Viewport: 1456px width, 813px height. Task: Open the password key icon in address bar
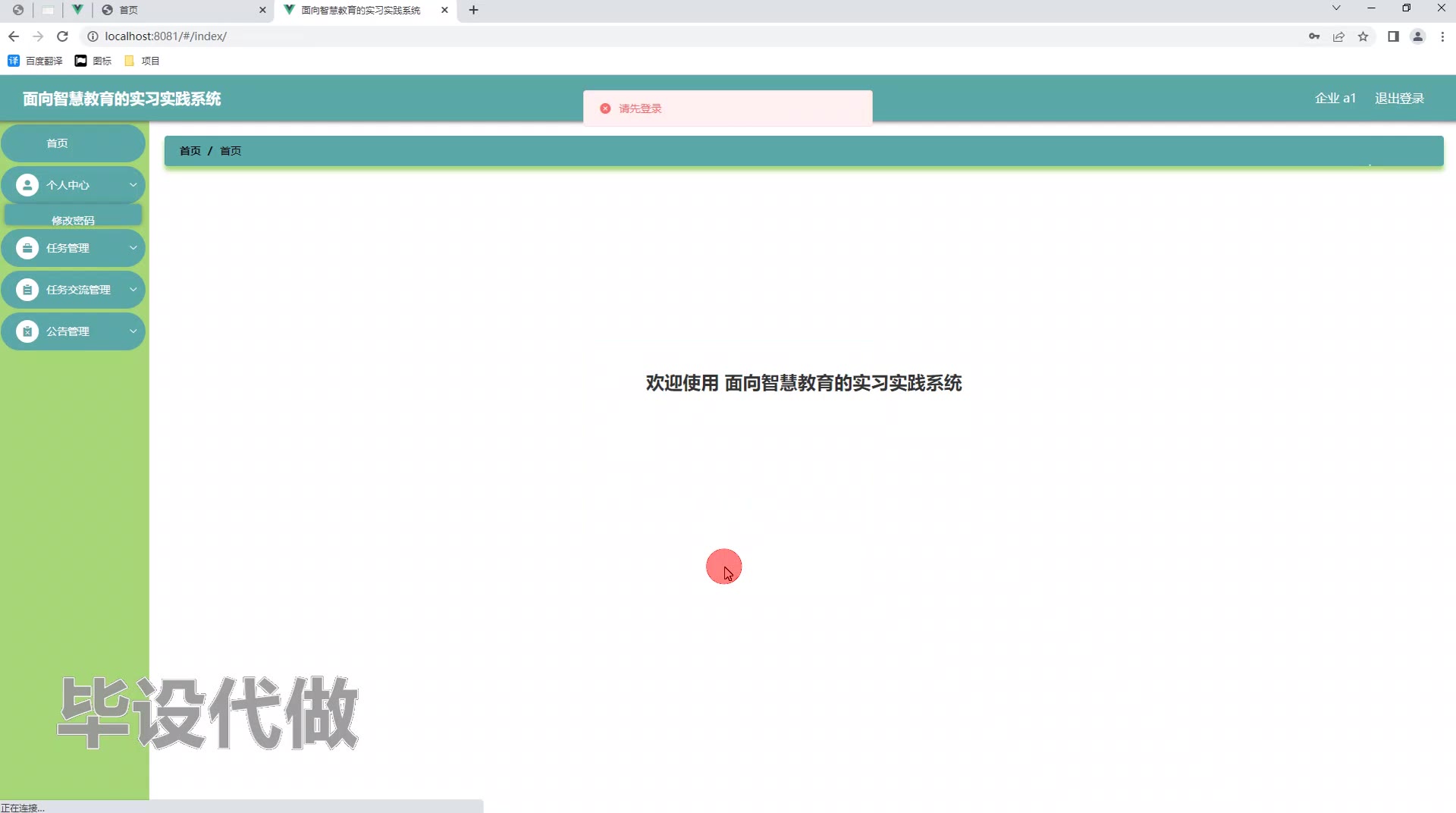coord(1314,36)
